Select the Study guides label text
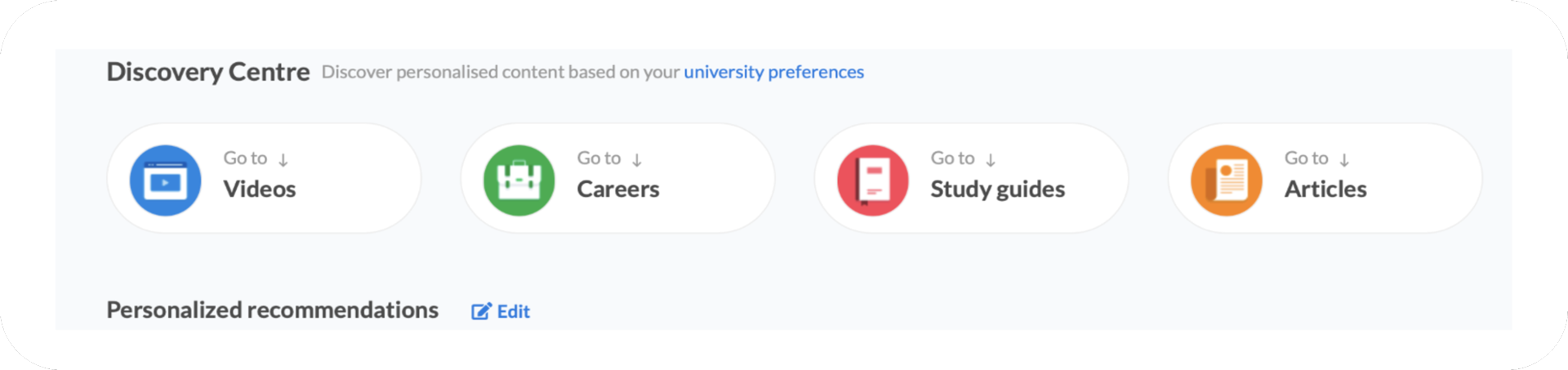1568x370 pixels. click(997, 189)
